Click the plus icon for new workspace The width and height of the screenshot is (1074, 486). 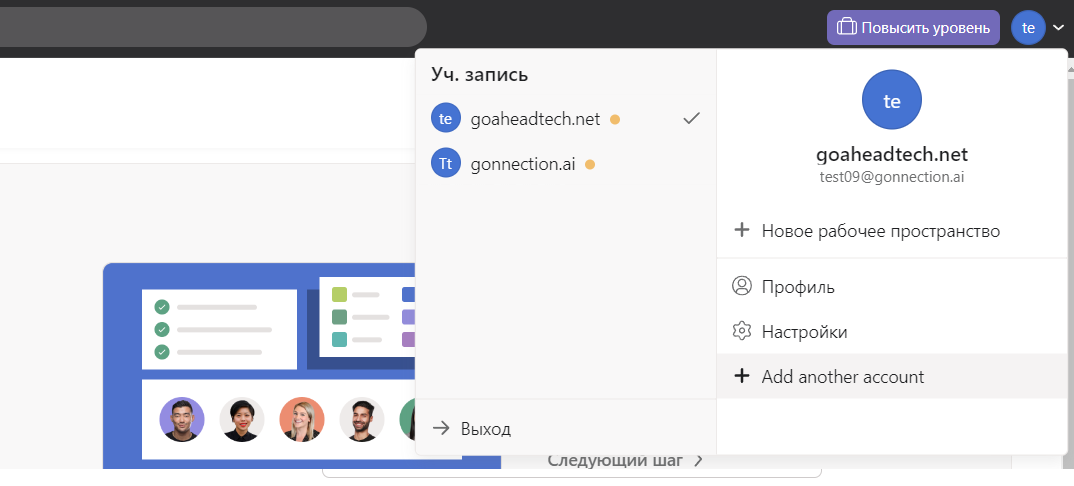coord(742,231)
